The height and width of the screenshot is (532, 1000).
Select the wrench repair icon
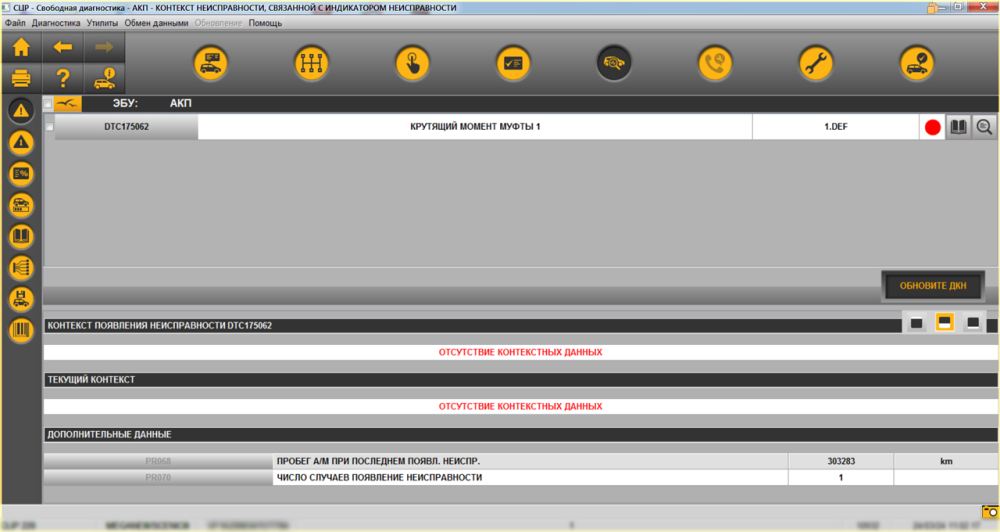point(816,63)
